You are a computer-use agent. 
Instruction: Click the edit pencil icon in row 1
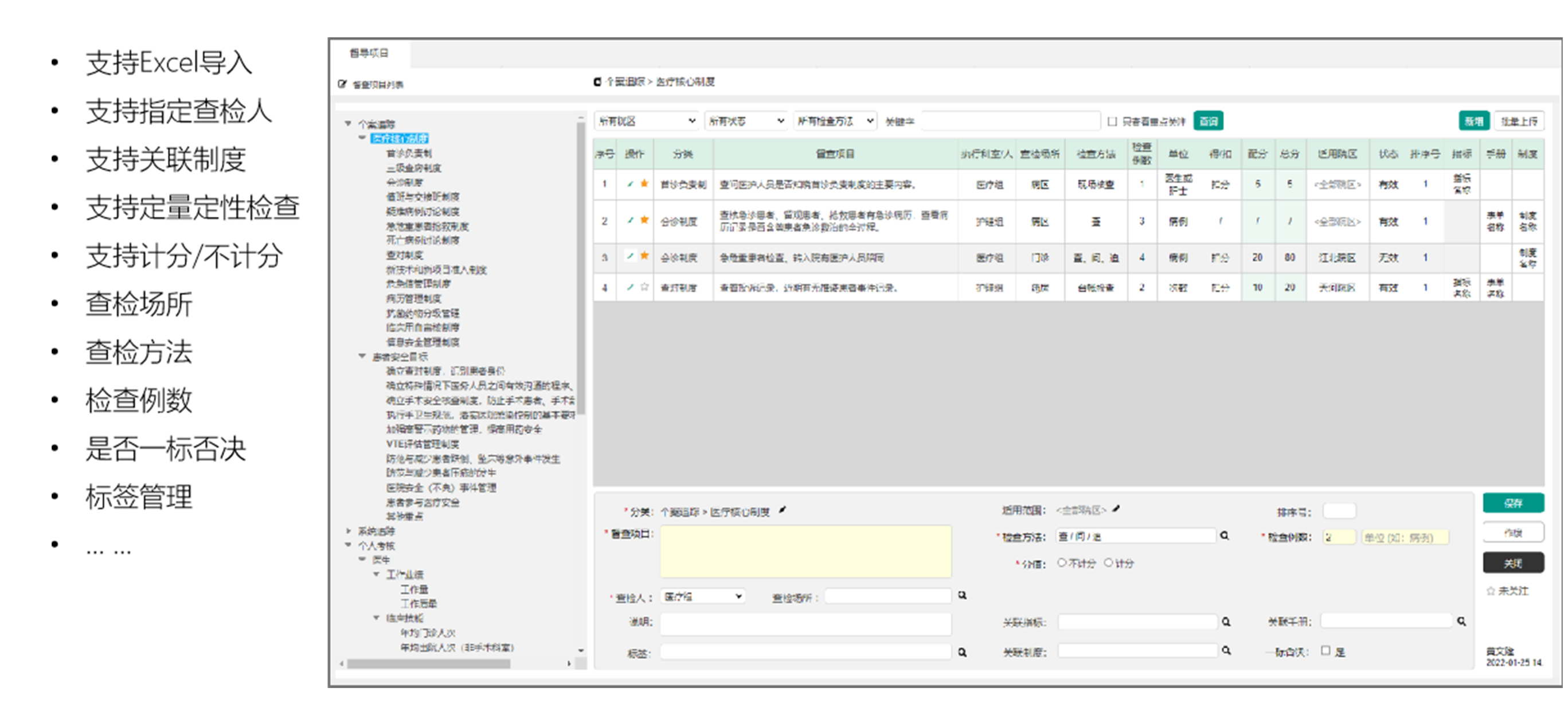click(x=630, y=184)
